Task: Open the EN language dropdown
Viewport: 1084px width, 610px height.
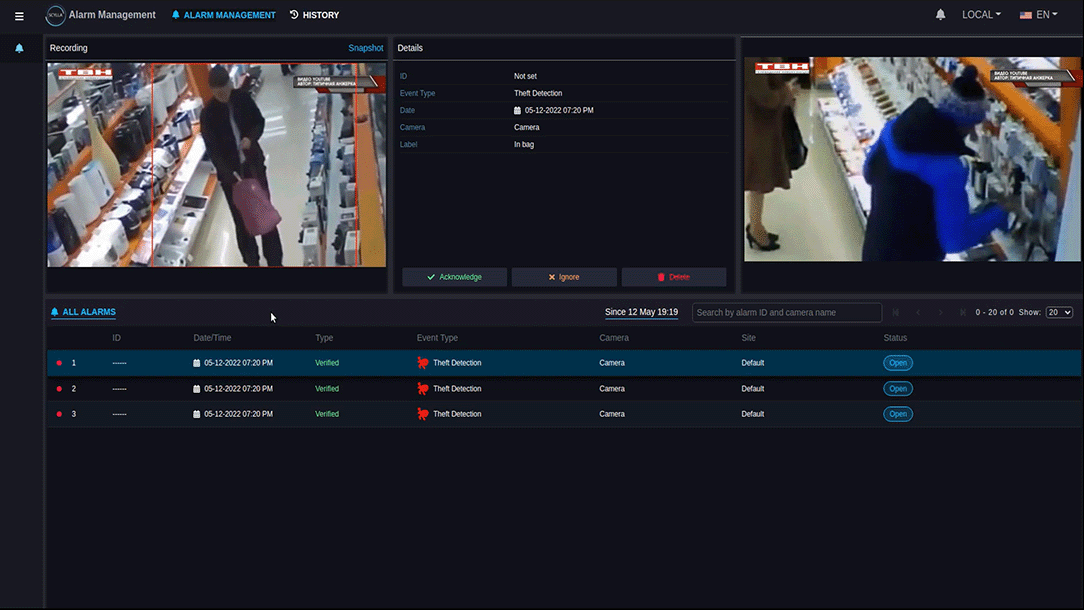Action: coord(1038,15)
